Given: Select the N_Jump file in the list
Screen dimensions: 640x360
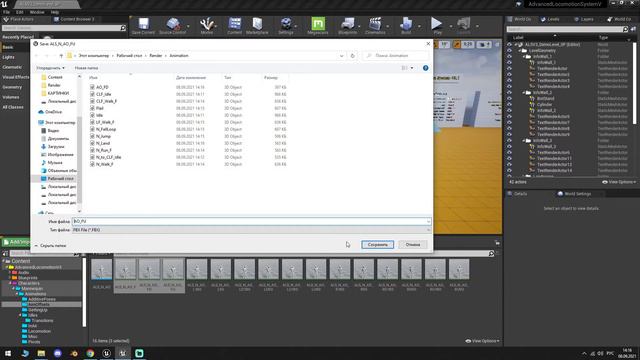Looking at the screenshot, I should click(x=103, y=136).
